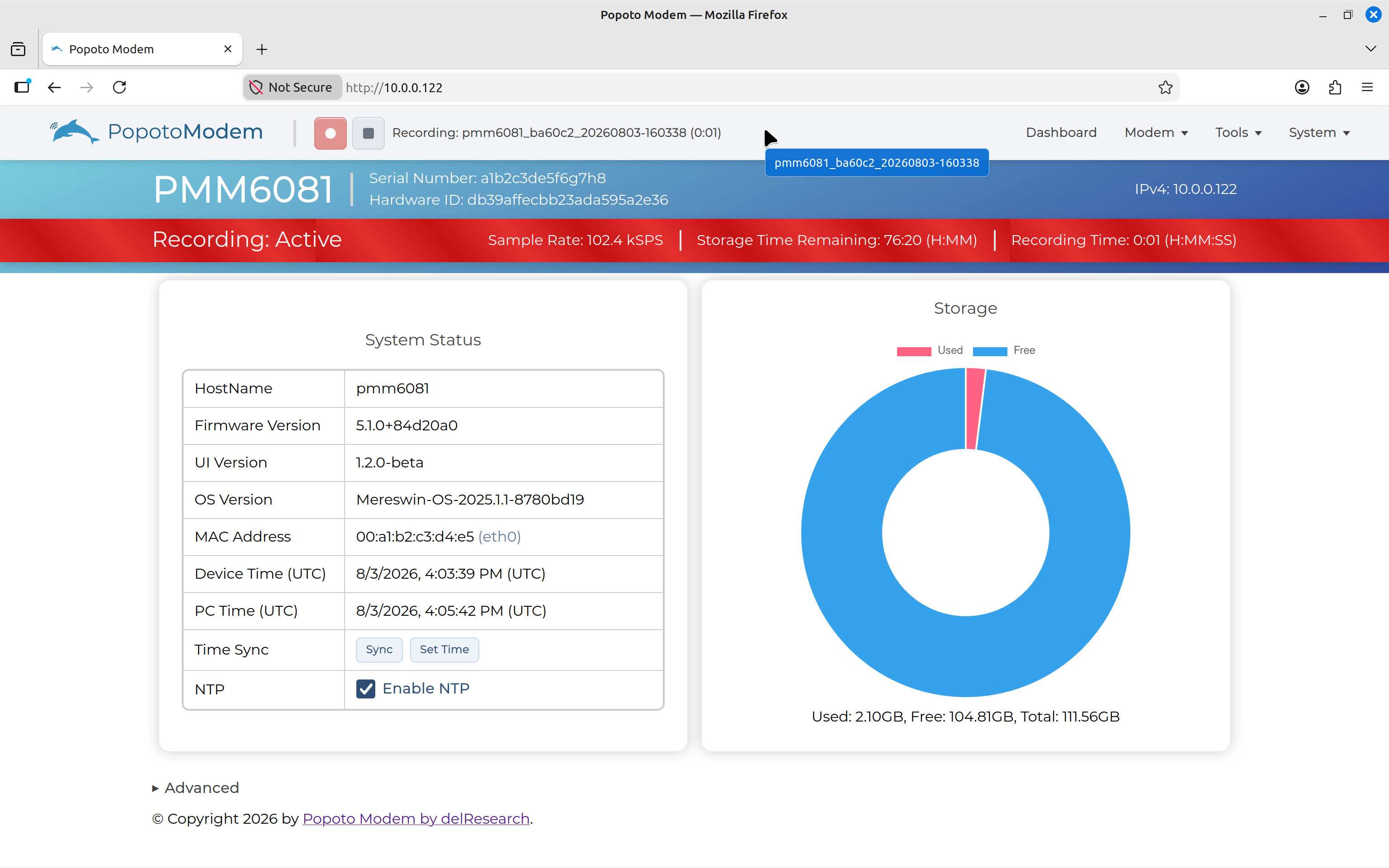The width and height of the screenshot is (1389, 868).
Task: Select the hostname value pmm6081
Action: [x=392, y=389]
